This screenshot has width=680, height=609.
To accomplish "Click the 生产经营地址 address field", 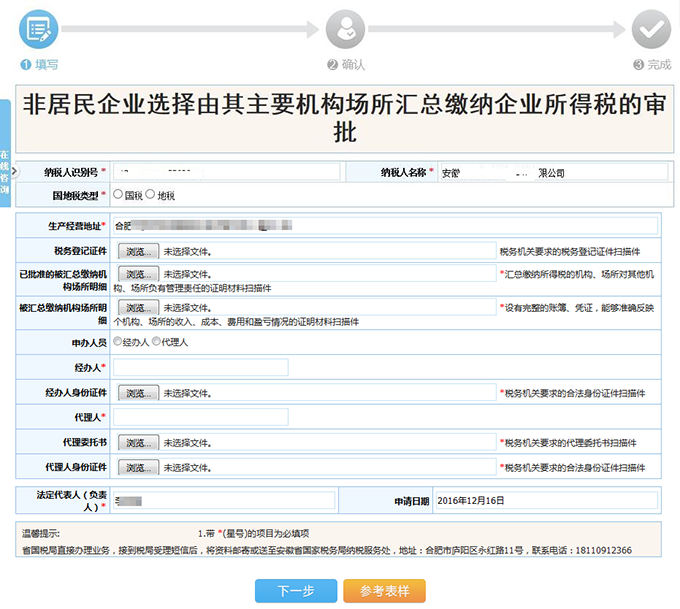I will pyautogui.click(x=385, y=226).
